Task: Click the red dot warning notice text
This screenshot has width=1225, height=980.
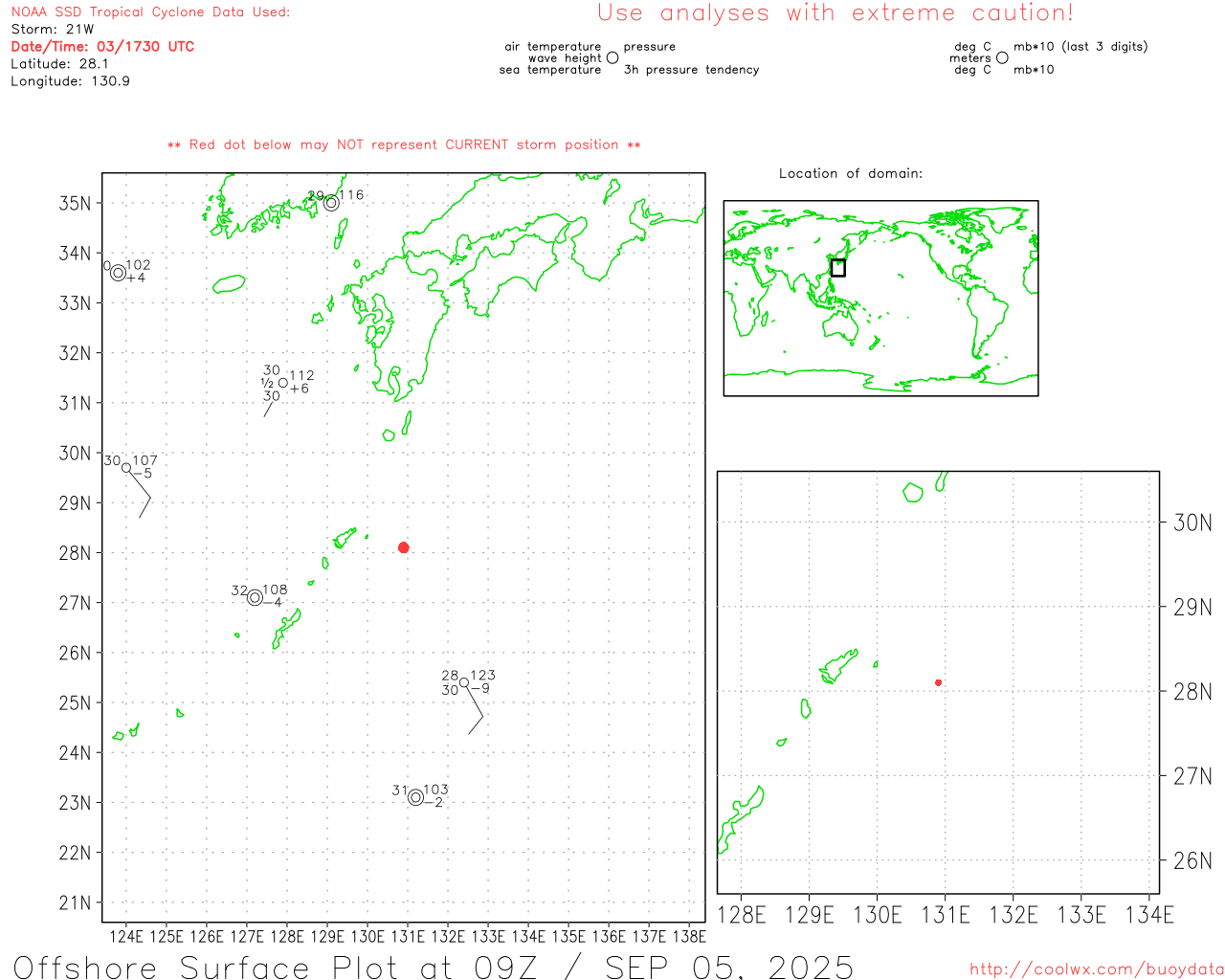Action: point(404,145)
